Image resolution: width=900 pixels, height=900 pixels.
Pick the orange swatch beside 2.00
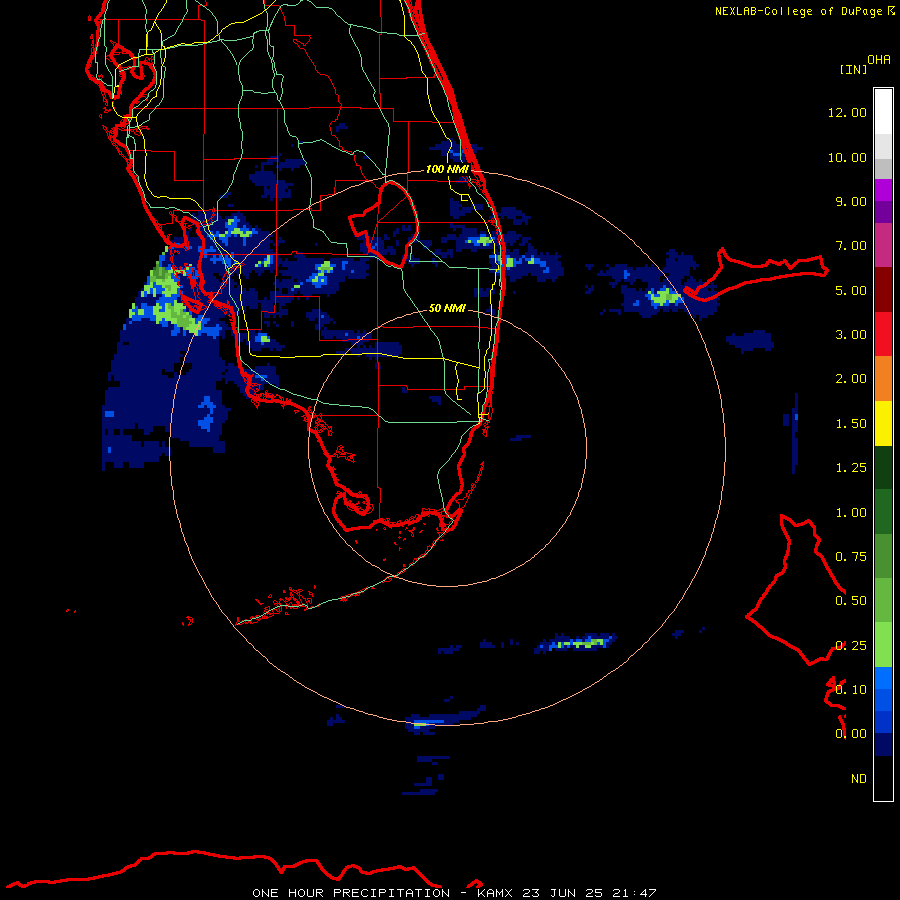pos(883,379)
